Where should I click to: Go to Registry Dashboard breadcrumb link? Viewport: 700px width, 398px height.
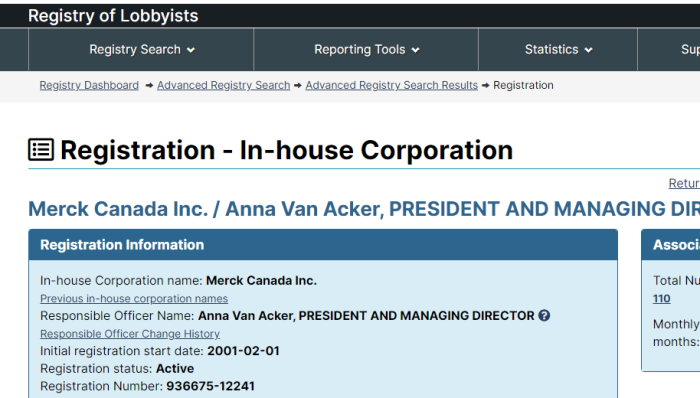pos(89,85)
